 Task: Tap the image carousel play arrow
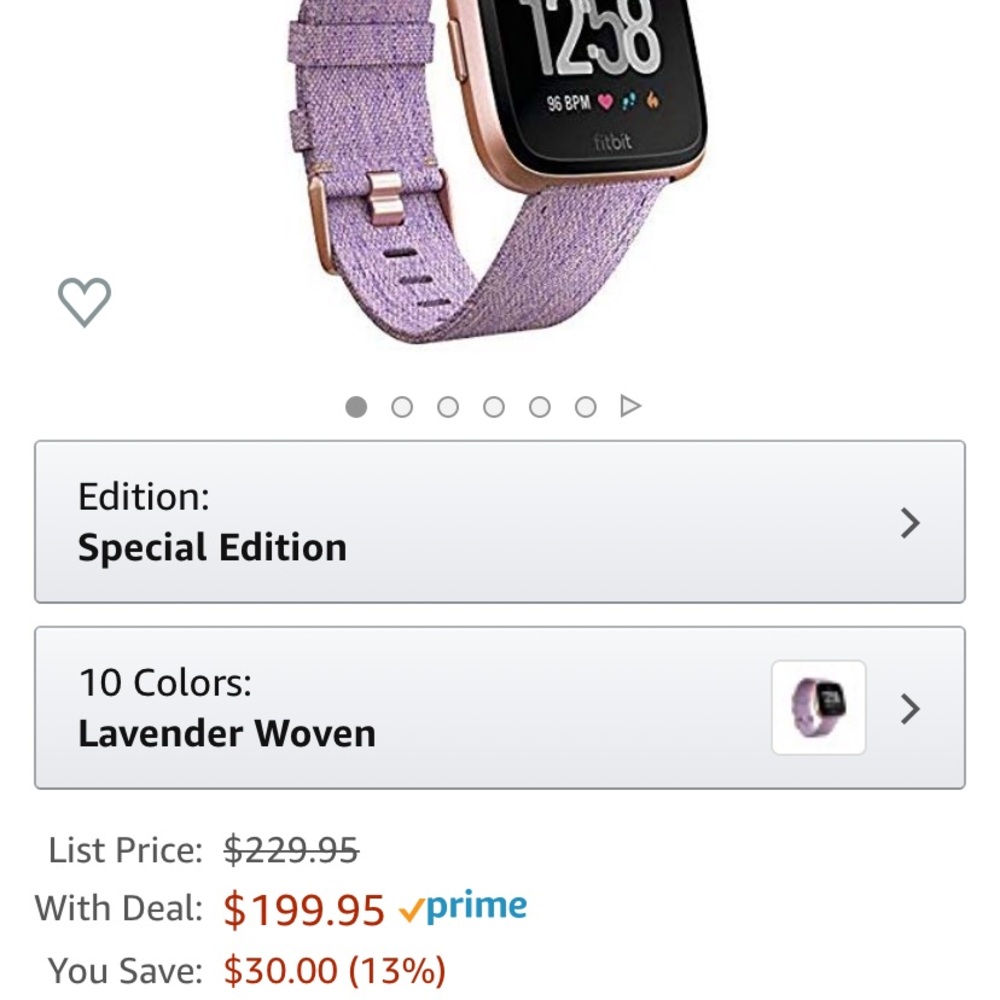630,405
